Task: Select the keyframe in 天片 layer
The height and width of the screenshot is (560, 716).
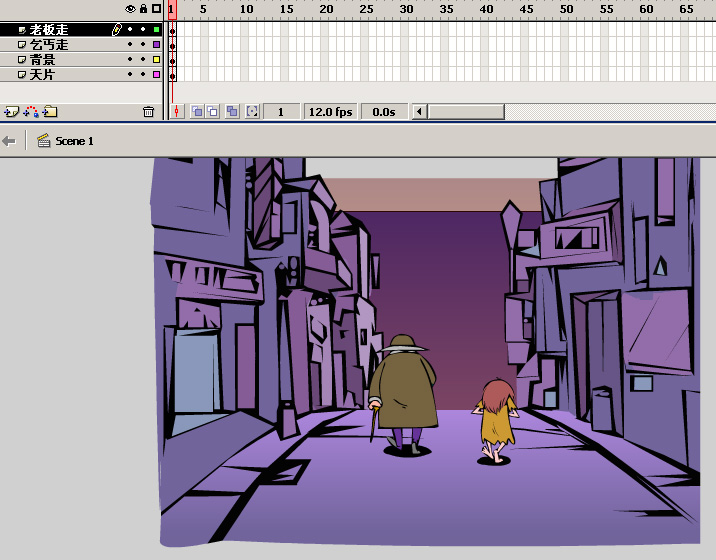Action: coord(173,74)
